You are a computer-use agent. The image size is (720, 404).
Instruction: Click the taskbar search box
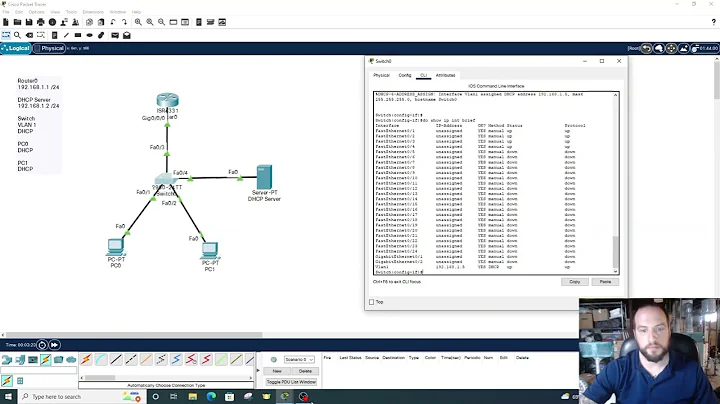tap(81, 397)
